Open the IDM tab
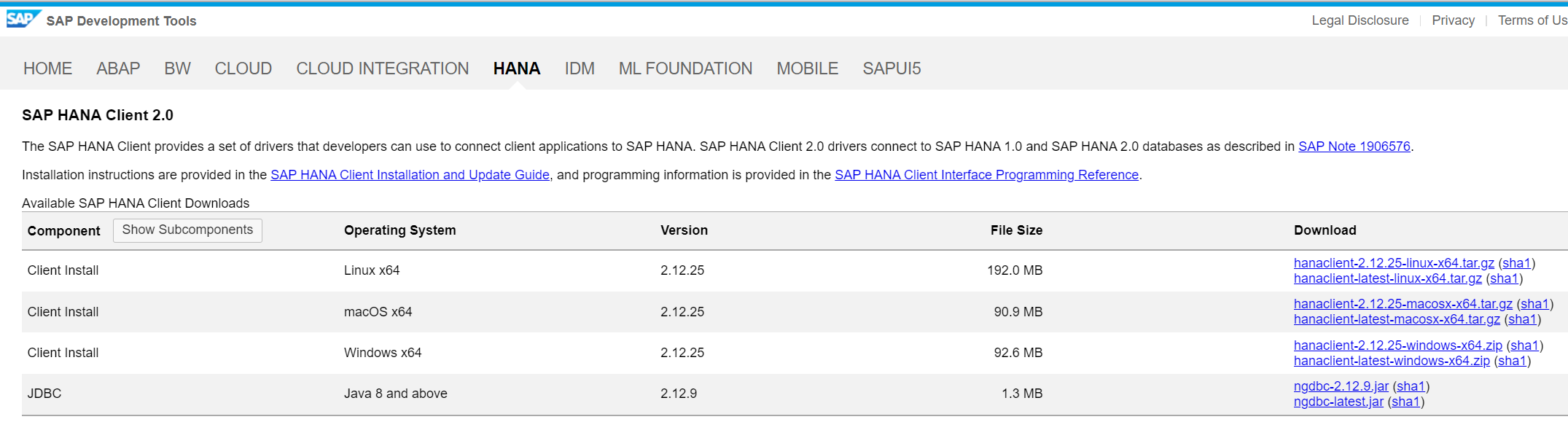The image size is (1568, 422). [580, 69]
